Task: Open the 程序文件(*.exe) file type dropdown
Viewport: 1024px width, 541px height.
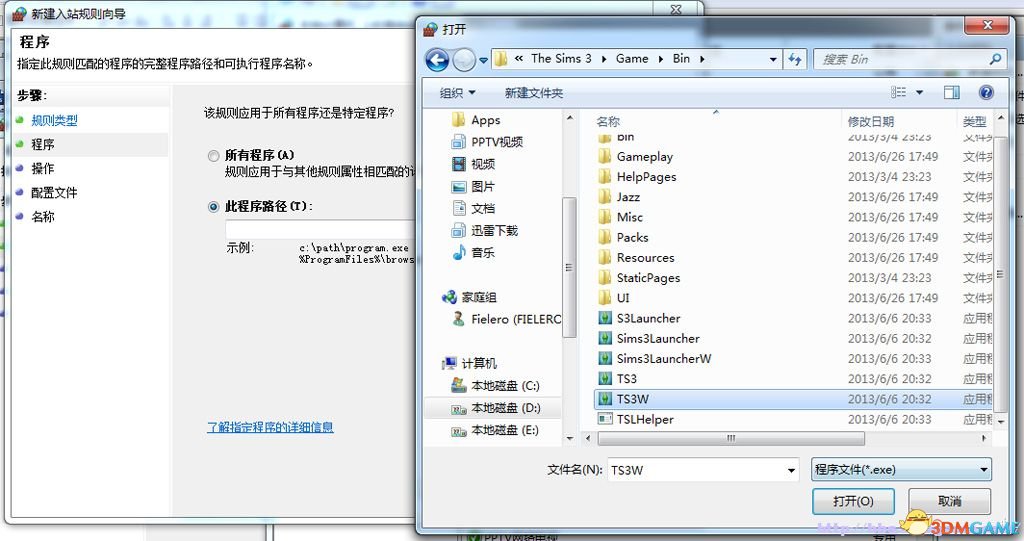Action: 901,469
